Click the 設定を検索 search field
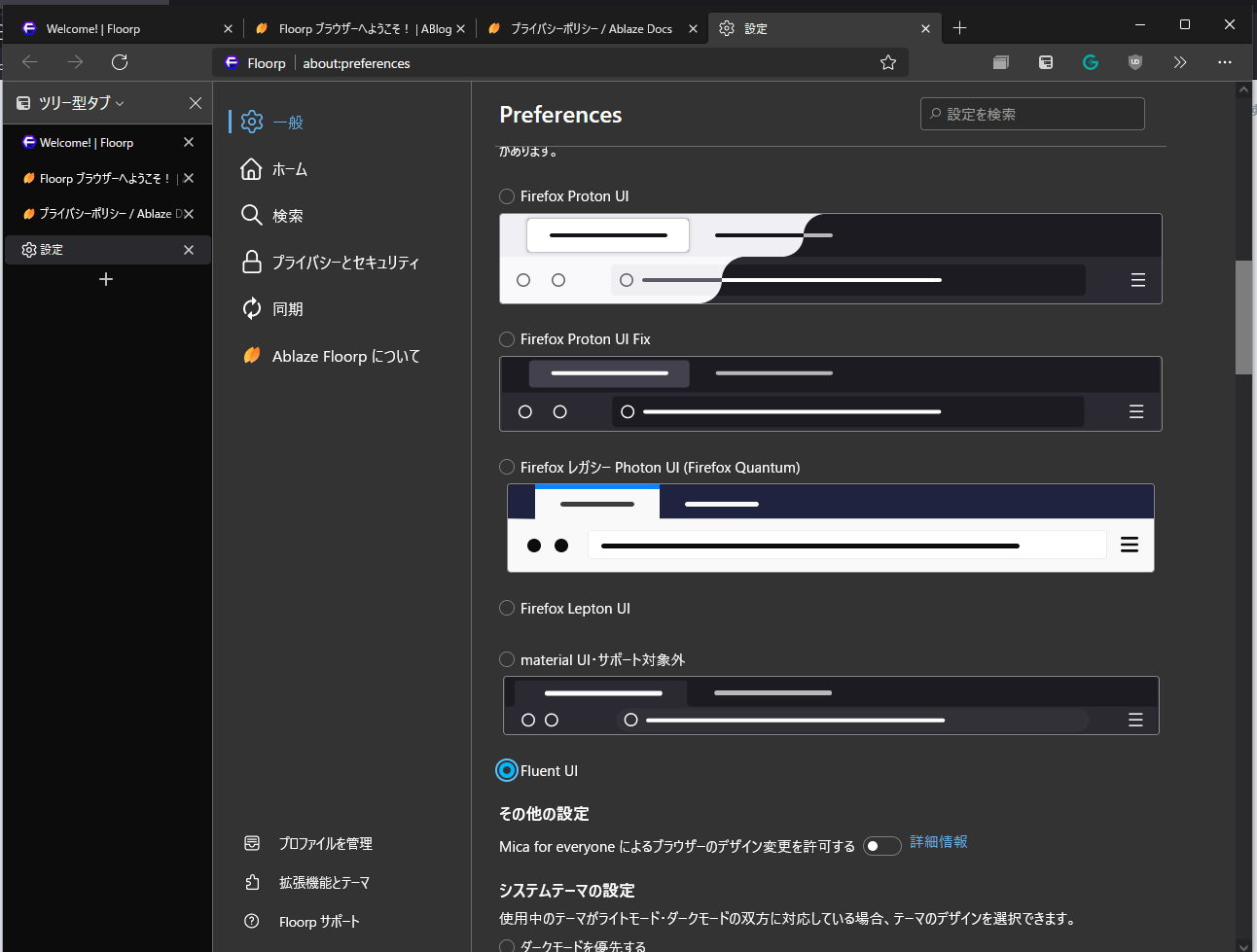 1032,114
